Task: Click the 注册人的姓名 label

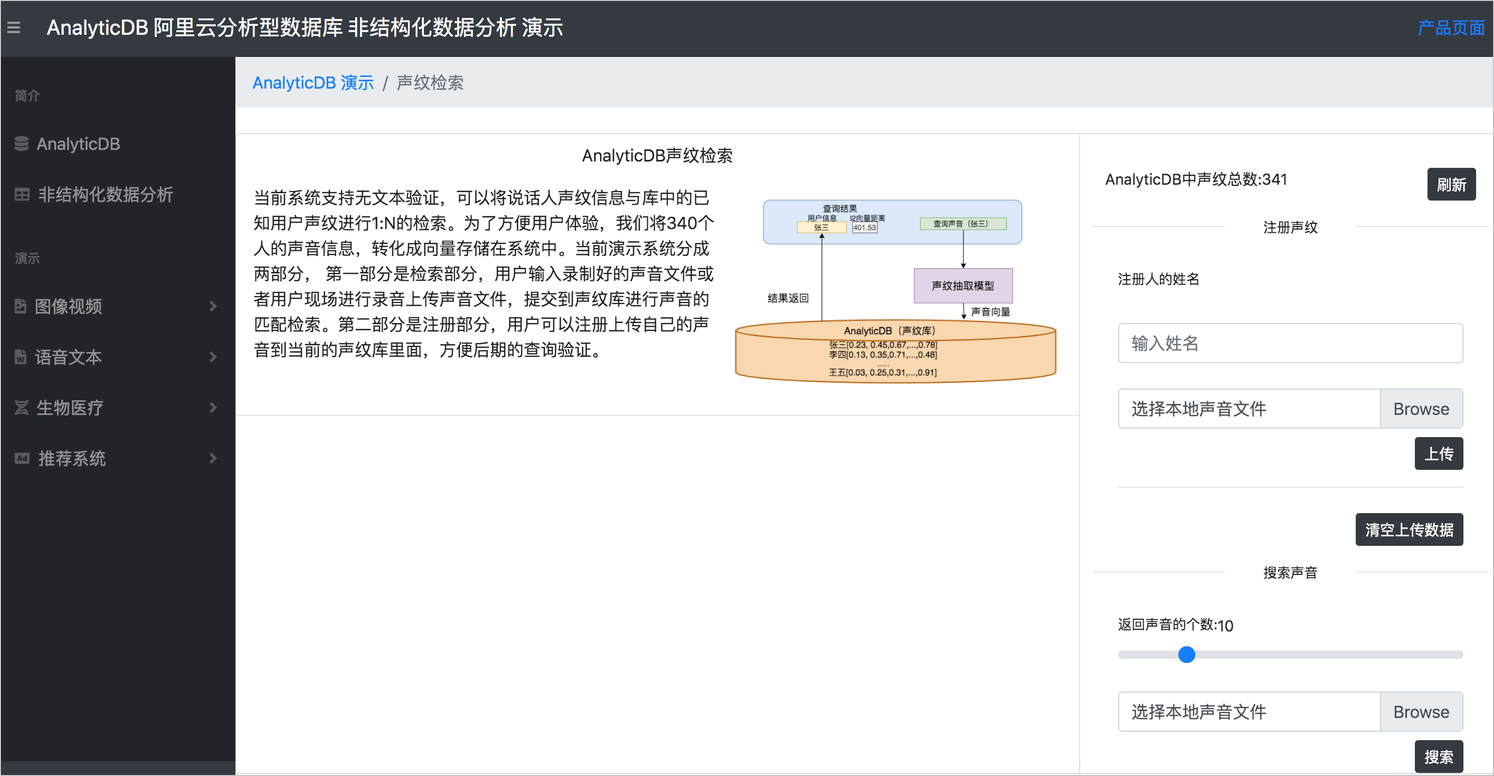Action: 1159,279
